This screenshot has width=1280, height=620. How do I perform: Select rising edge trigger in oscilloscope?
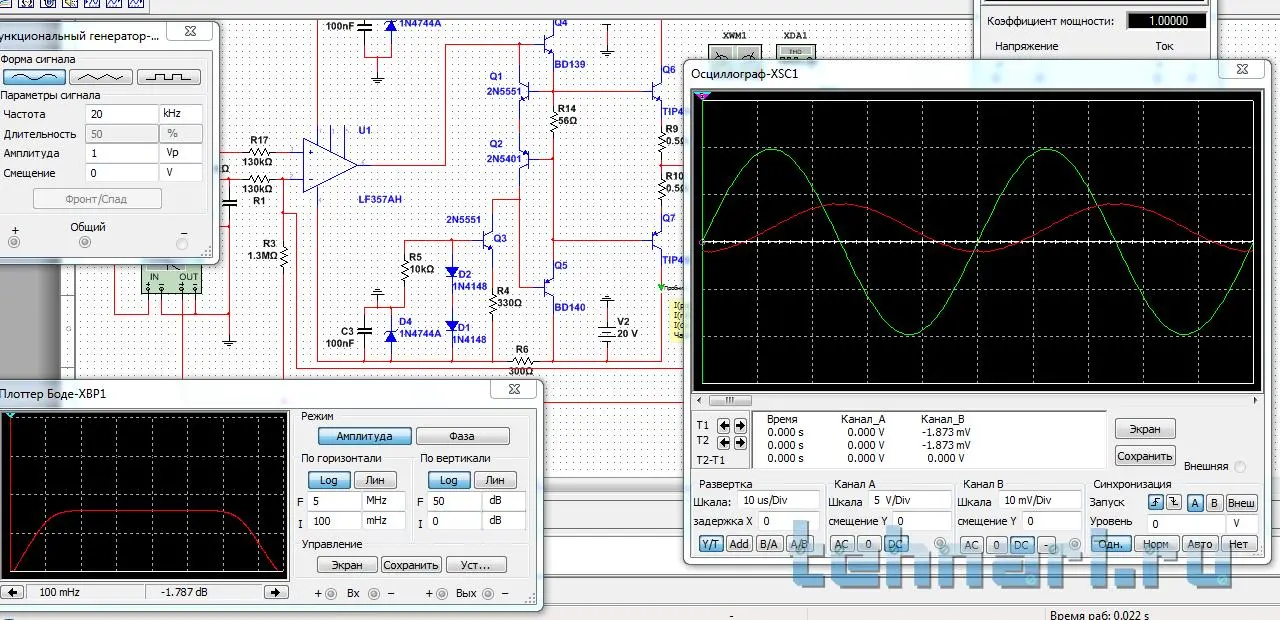(x=1156, y=503)
